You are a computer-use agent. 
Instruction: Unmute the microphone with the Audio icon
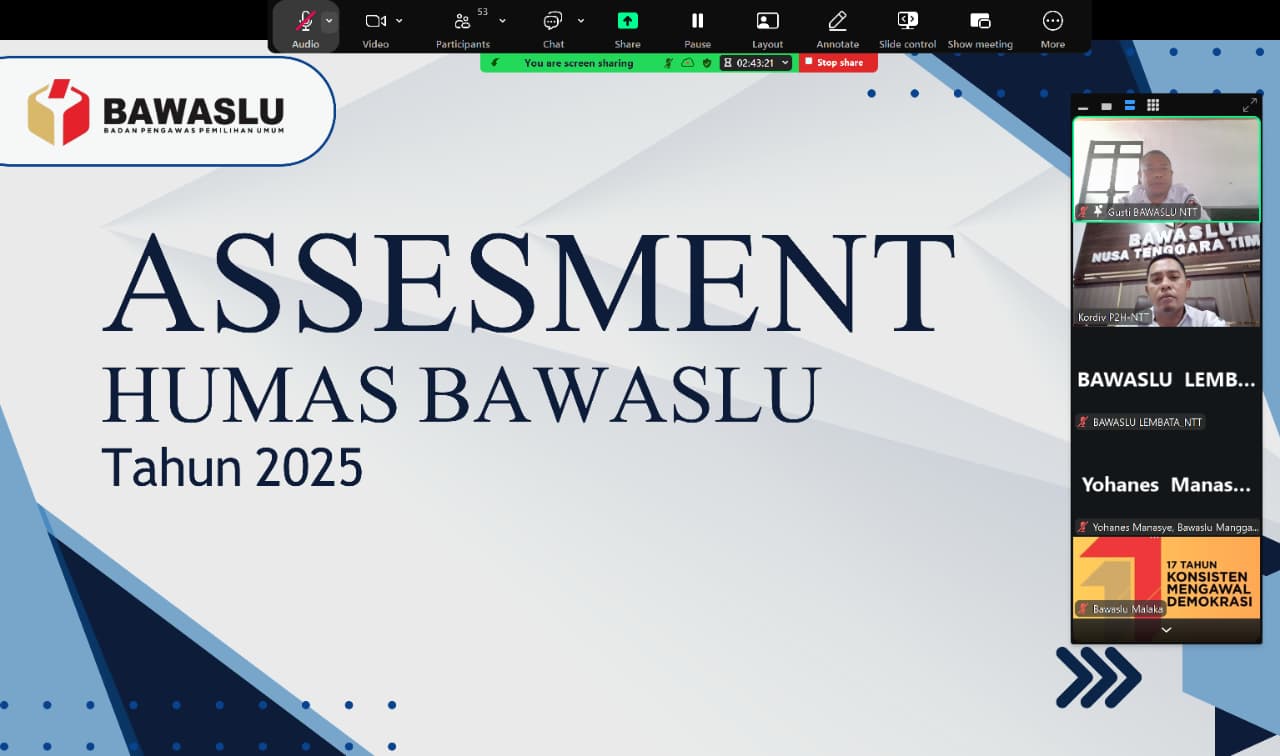coord(306,22)
